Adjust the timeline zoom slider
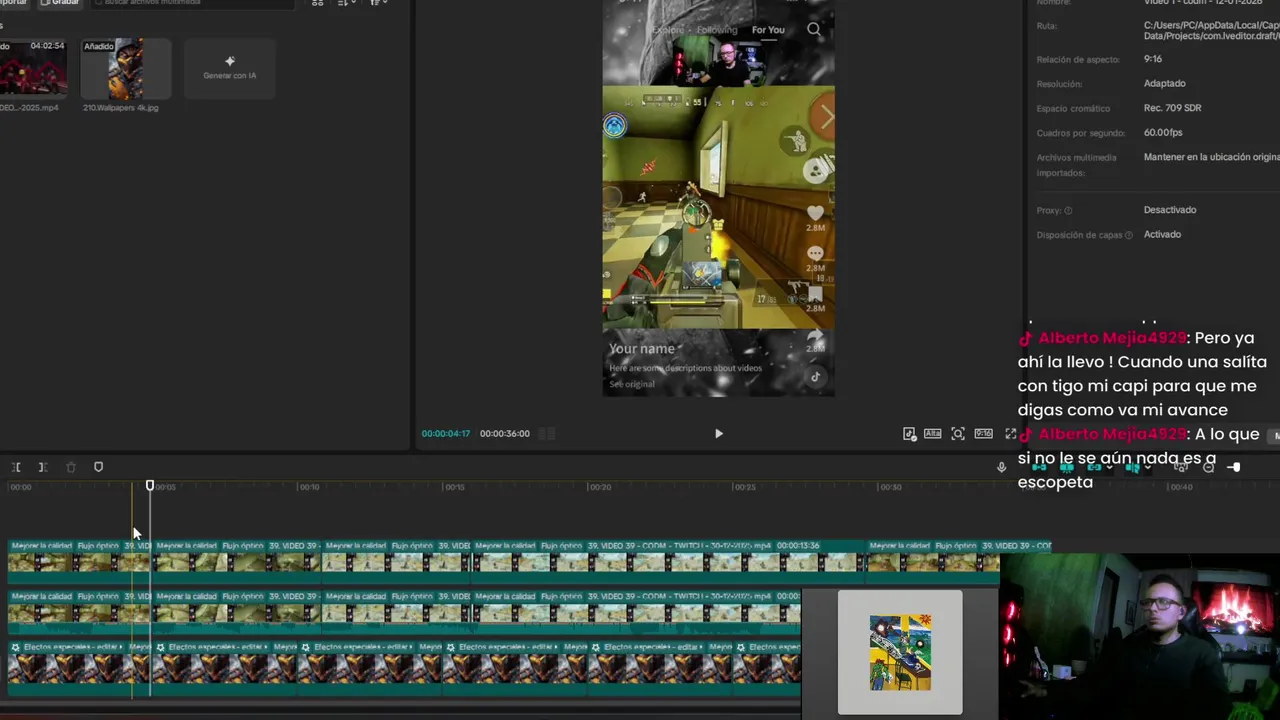The image size is (1280, 720). pyautogui.click(x=1234, y=467)
